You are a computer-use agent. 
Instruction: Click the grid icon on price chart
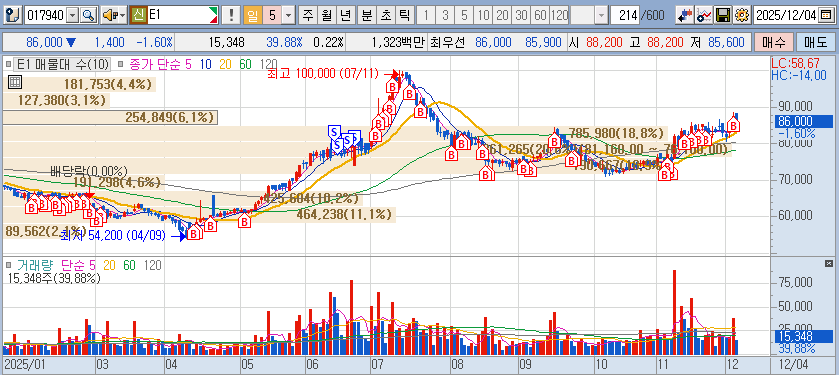15,82
